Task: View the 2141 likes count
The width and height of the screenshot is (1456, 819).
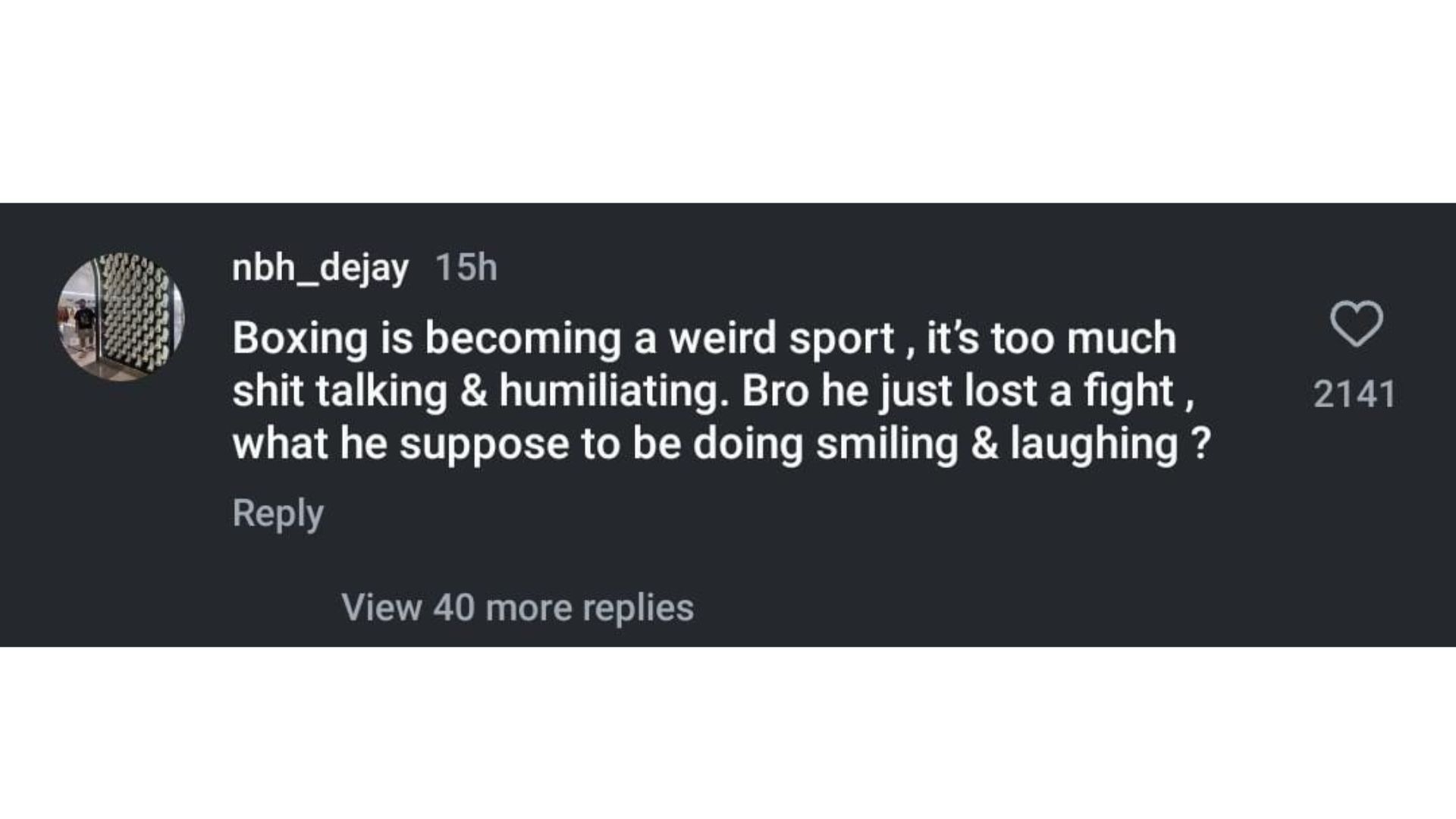Action: pyautogui.click(x=1354, y=394)
